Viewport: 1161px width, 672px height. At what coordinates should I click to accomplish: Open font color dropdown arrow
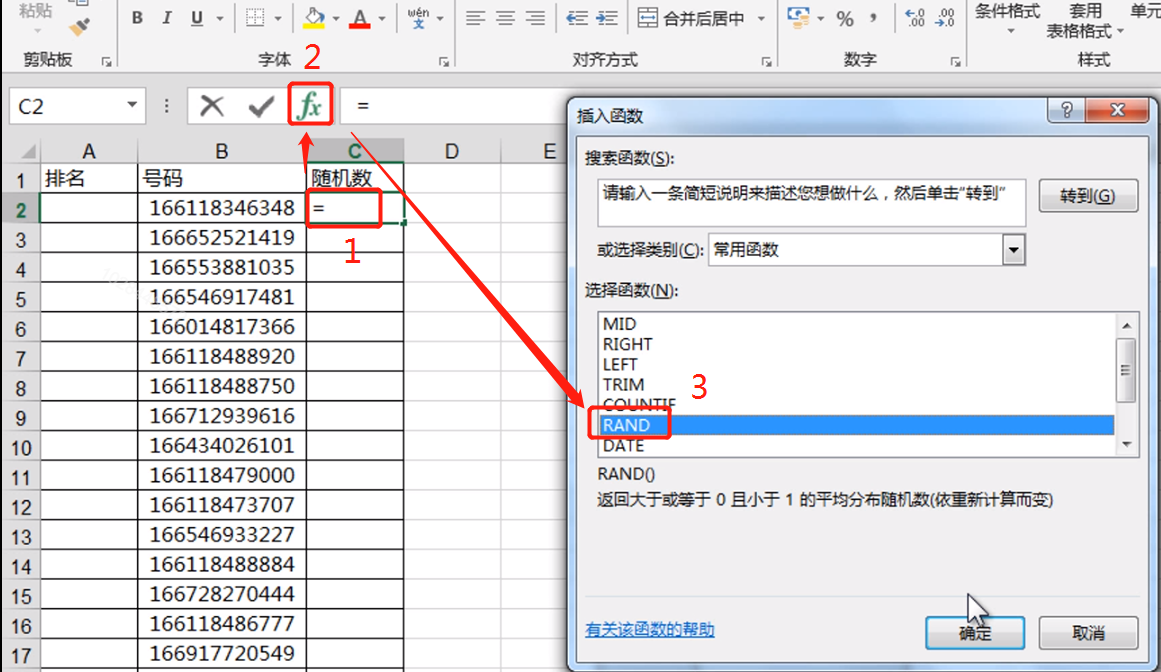[x=382, y=18]
